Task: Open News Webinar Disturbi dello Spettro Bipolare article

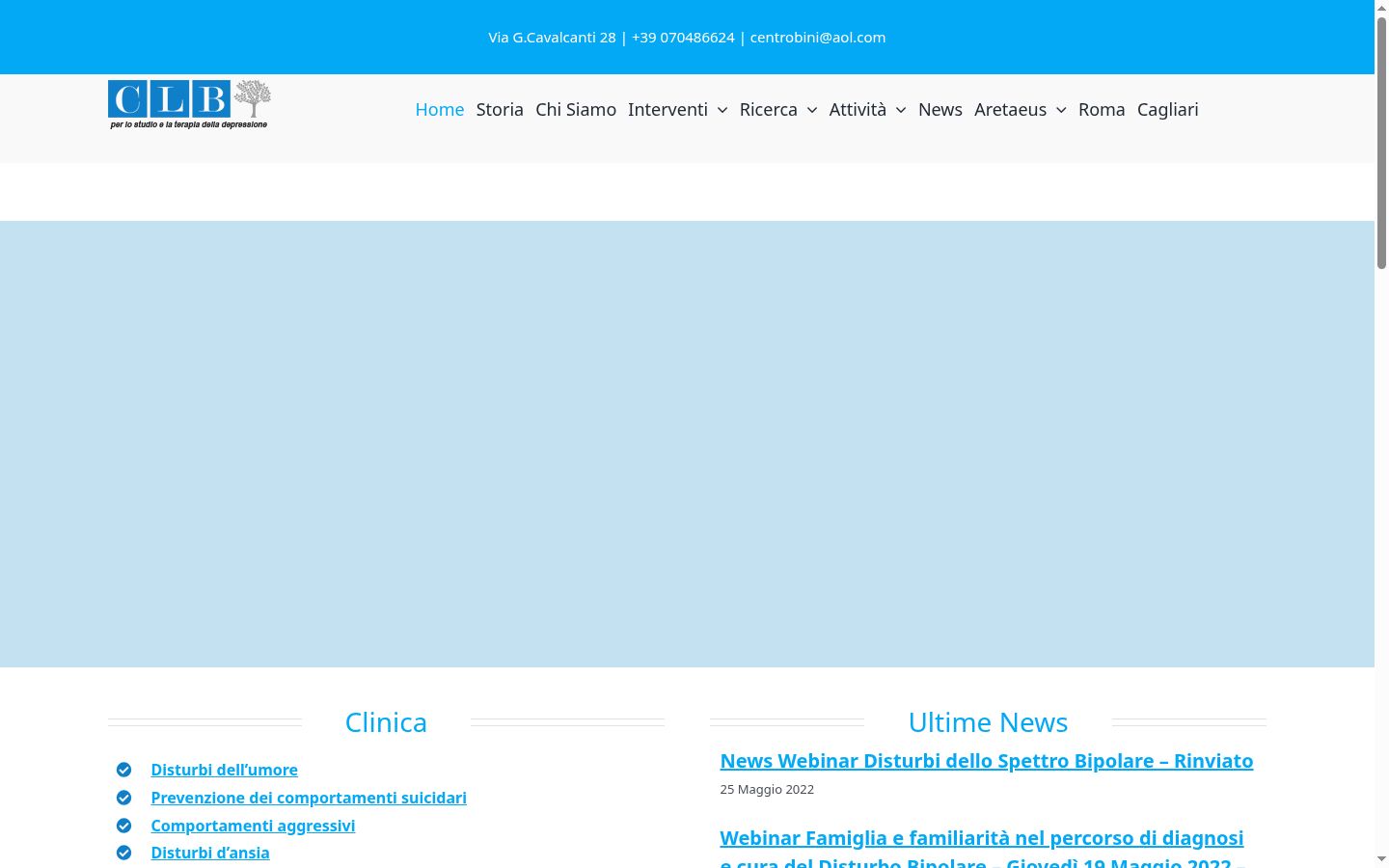Action: point(987,761)
